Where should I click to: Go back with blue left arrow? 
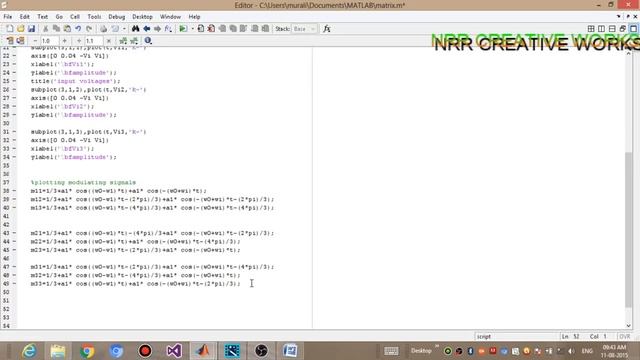(x=146, y=29)
